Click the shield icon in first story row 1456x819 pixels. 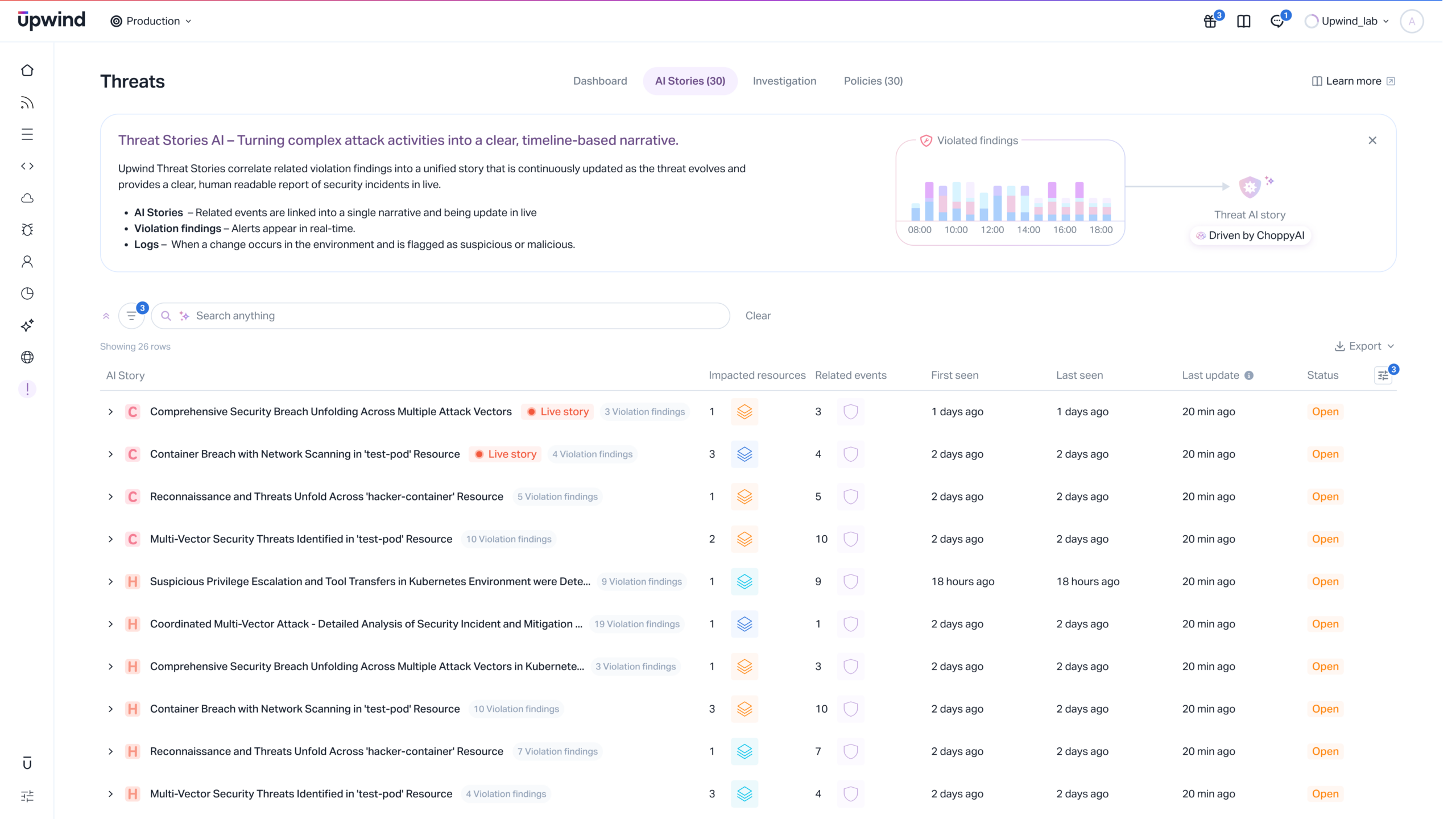850,412
